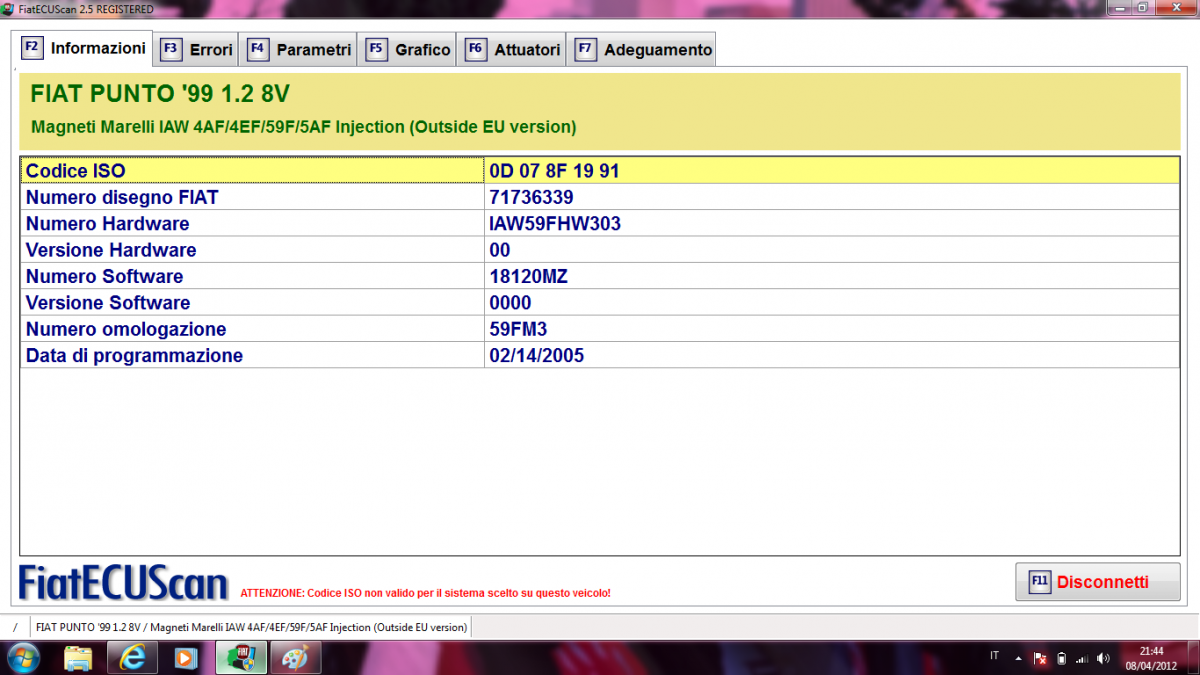Click the IT language indicator
This screenshot has width=1200, height=675.
pyautogui.click(x=994, y=657)
